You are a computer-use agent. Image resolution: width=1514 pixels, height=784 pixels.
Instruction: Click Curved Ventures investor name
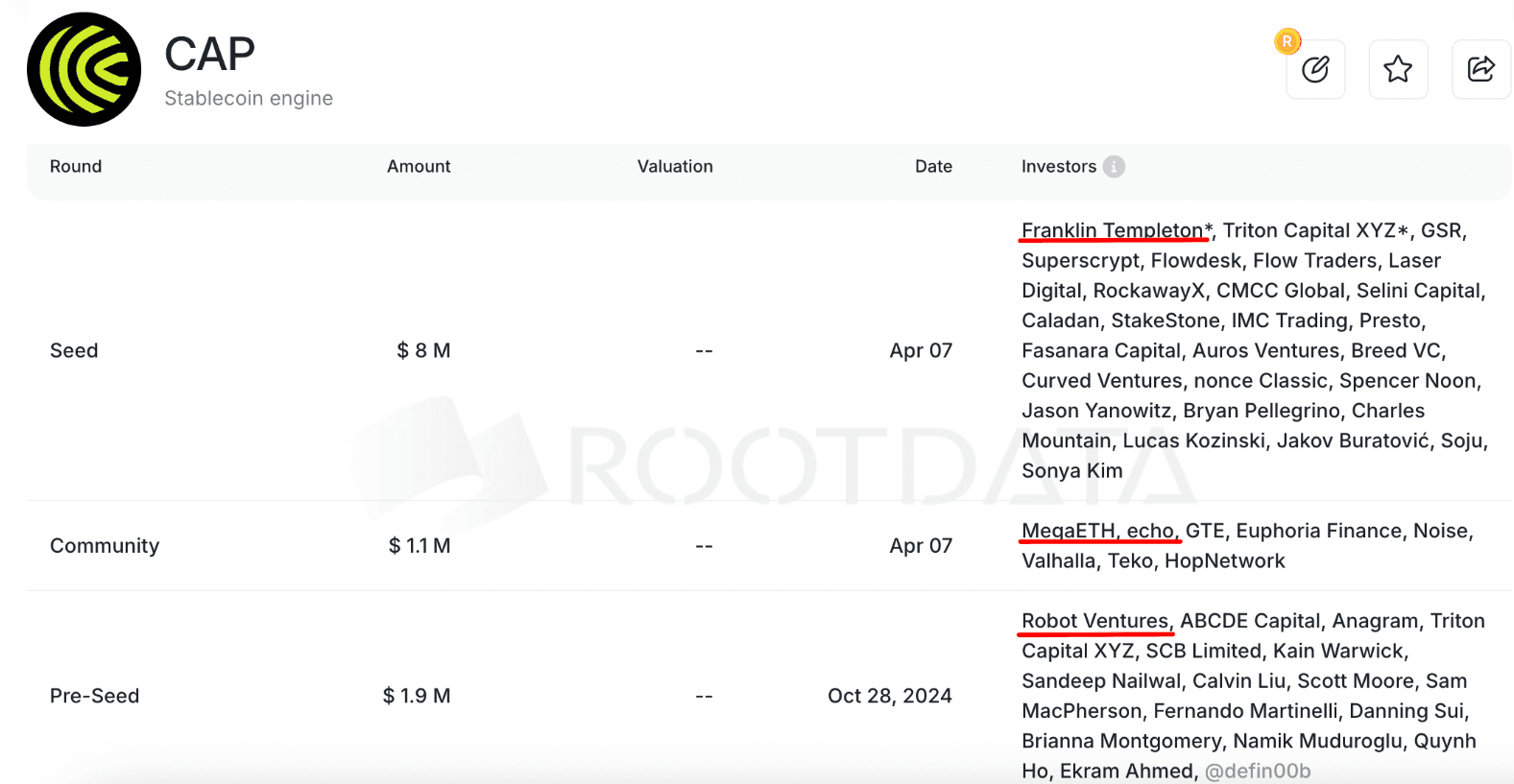tap(1101, 380)
